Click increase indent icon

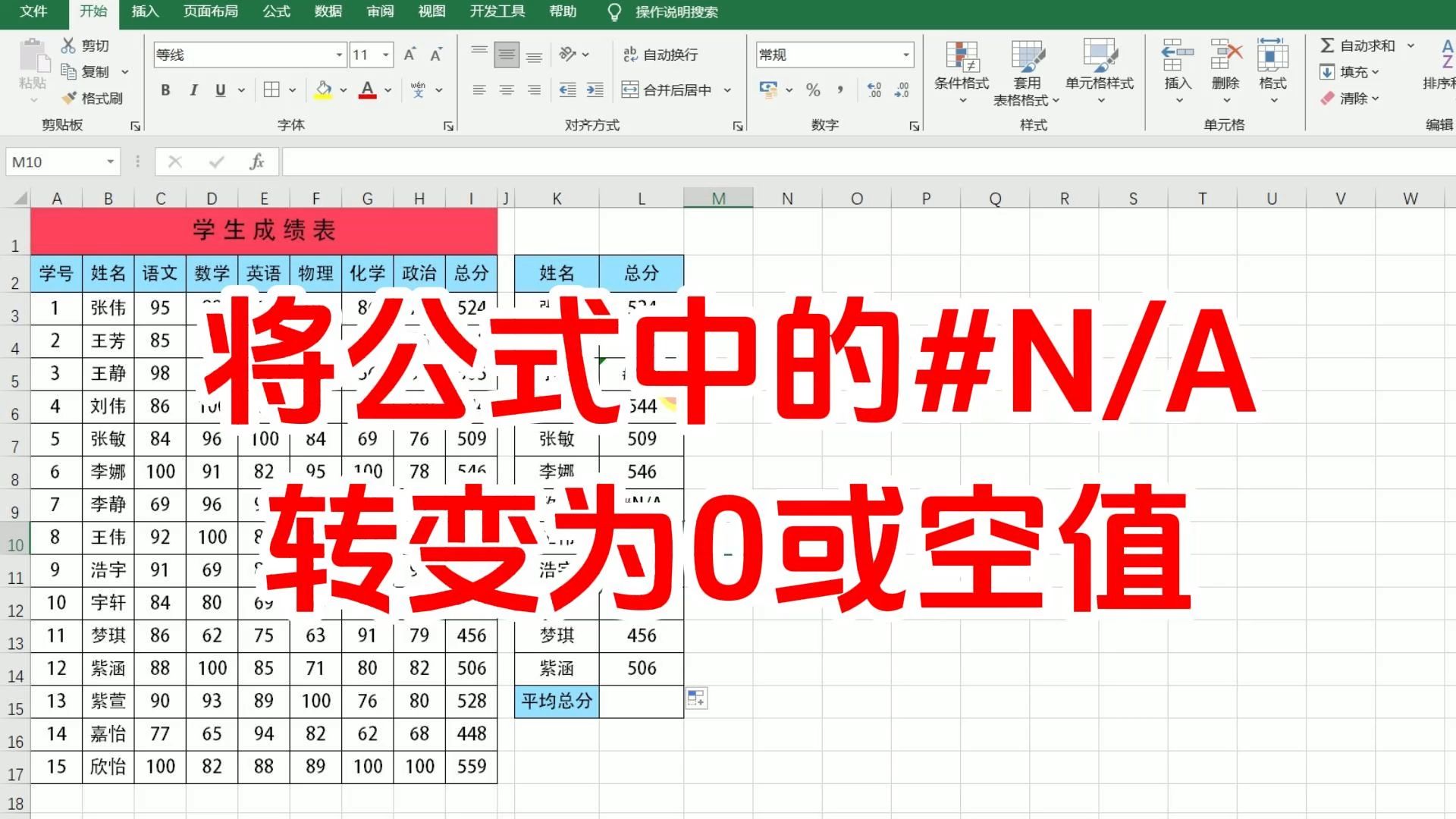tap(595, 89)
